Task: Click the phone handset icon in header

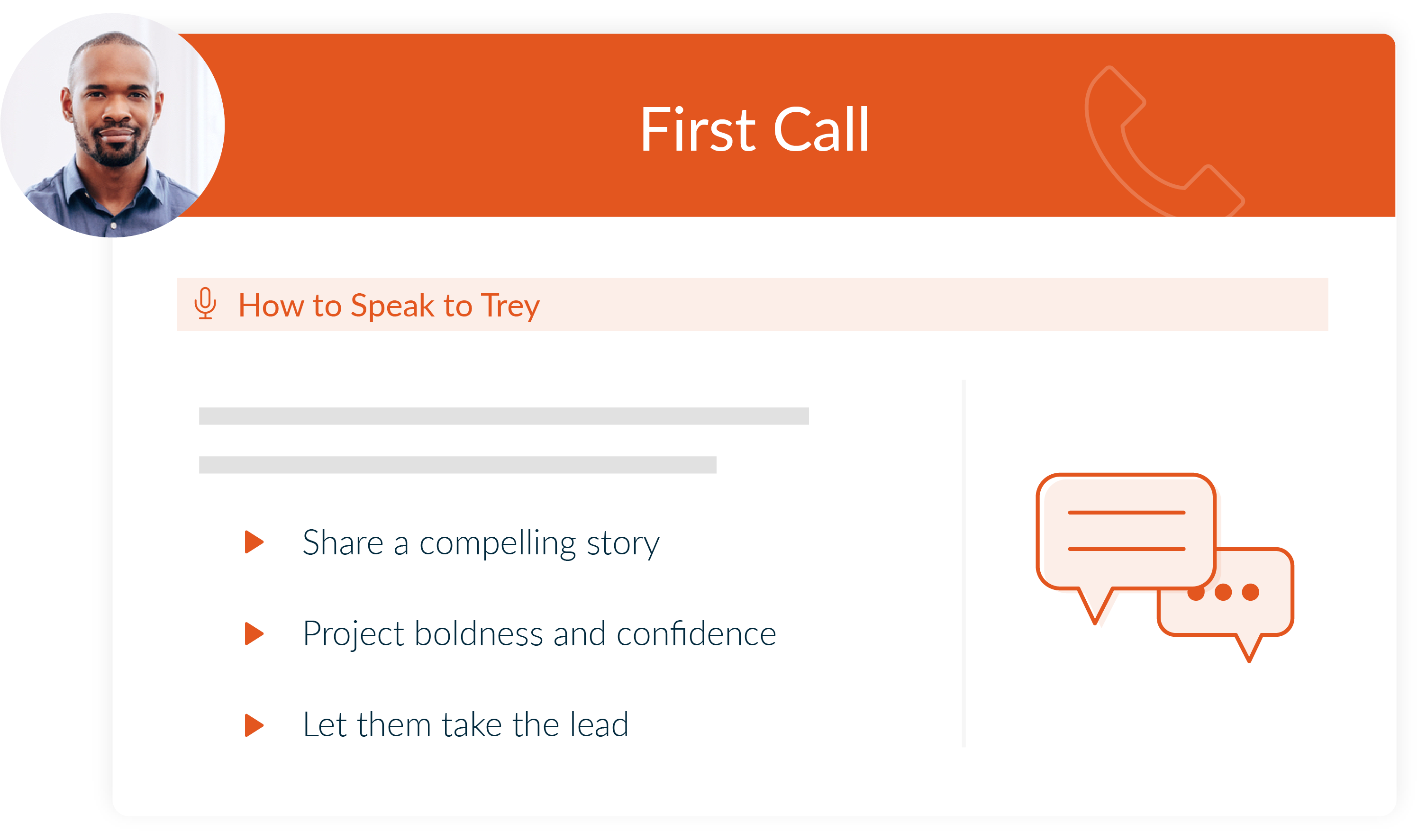Action: [x=1163, y=142]
